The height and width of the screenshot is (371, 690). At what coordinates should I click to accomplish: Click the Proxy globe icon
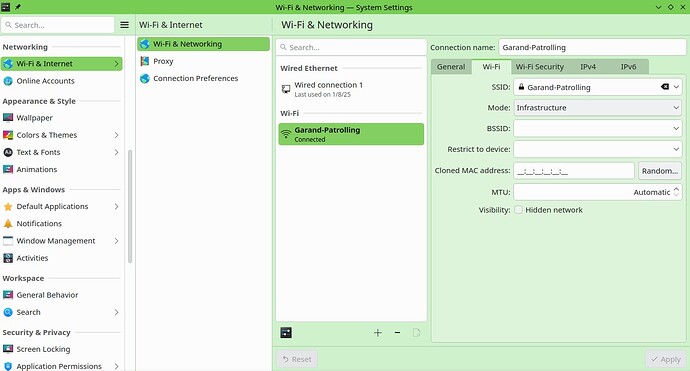(x=145, y=61)
